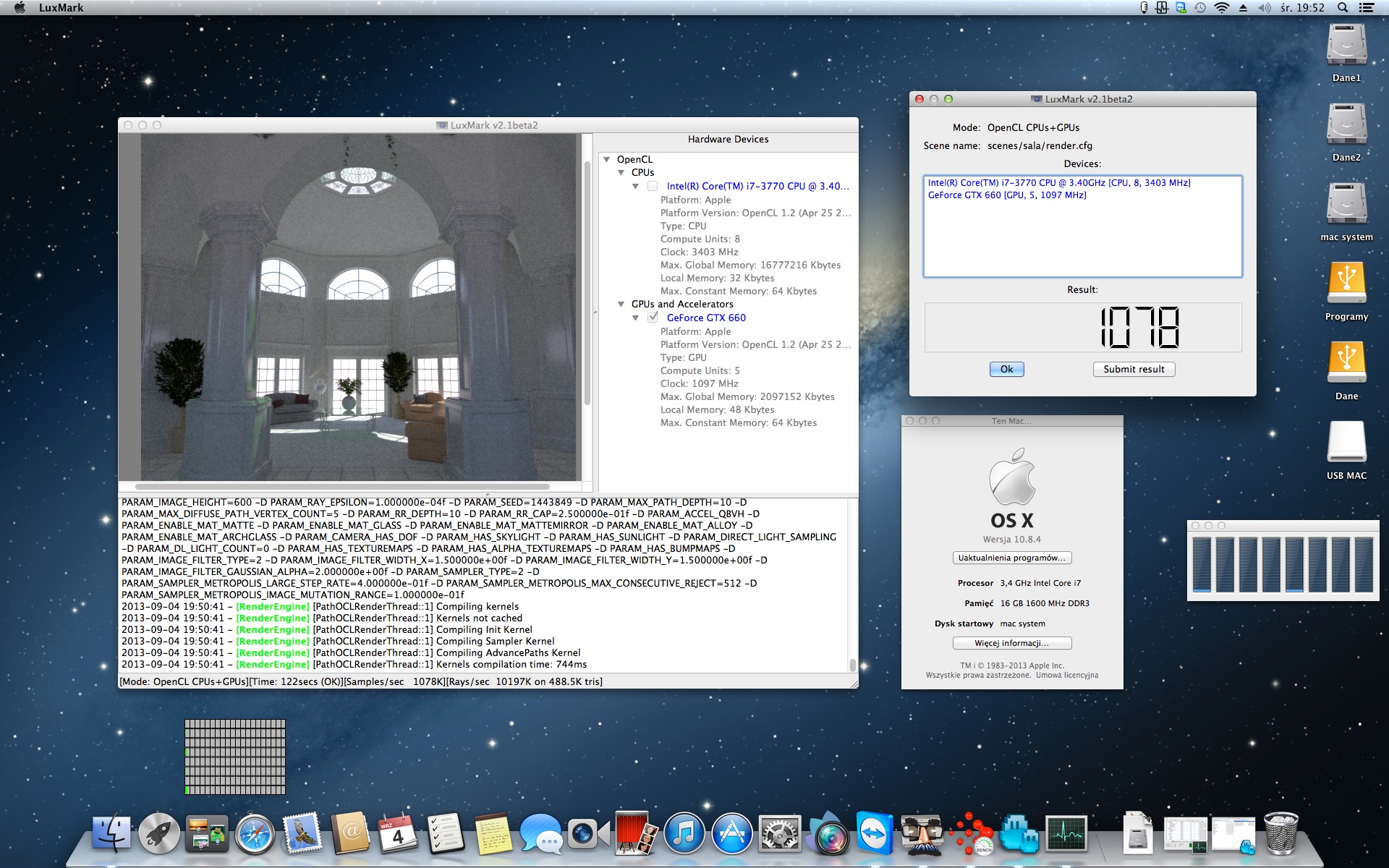Click the render view horizontal scrollbar
Screen dimensions: 1389x868
point(342,487)
